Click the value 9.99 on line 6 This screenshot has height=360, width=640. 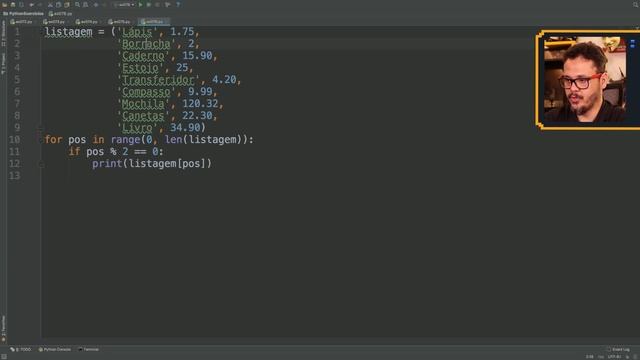(x=200, y=91)
